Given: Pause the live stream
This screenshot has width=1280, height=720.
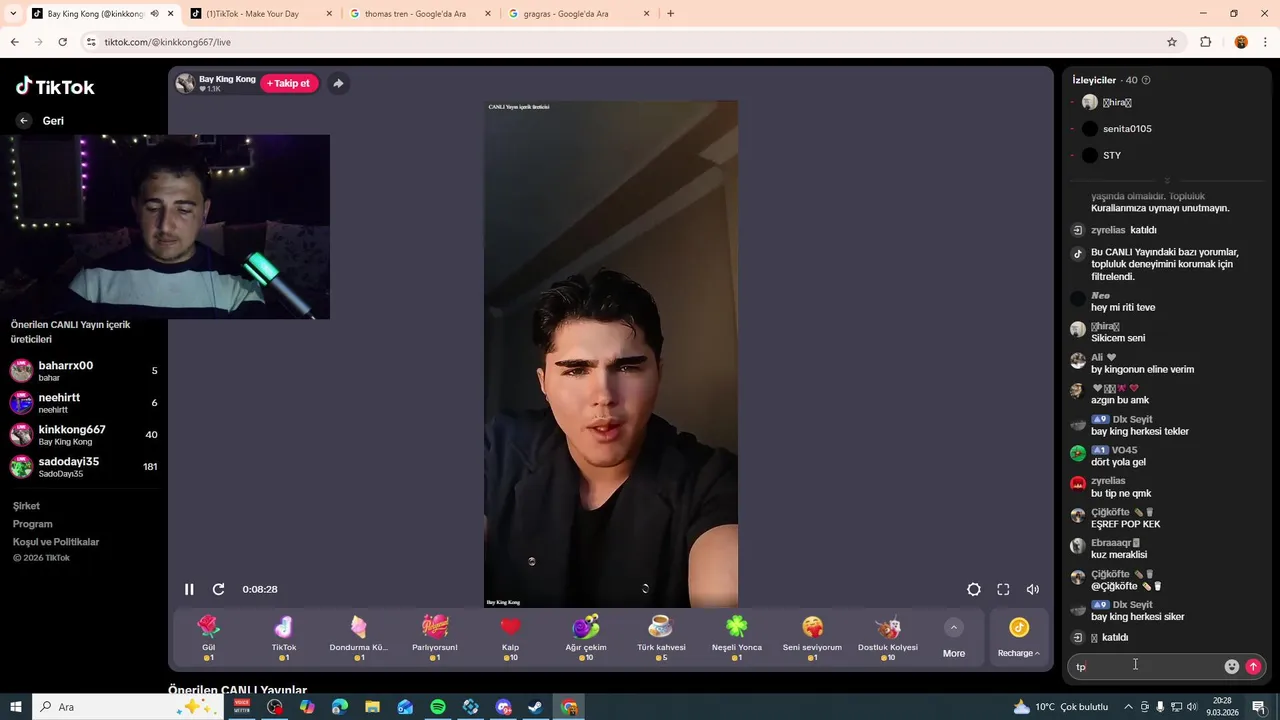Looking at the screenshot, I should (189, 589).
